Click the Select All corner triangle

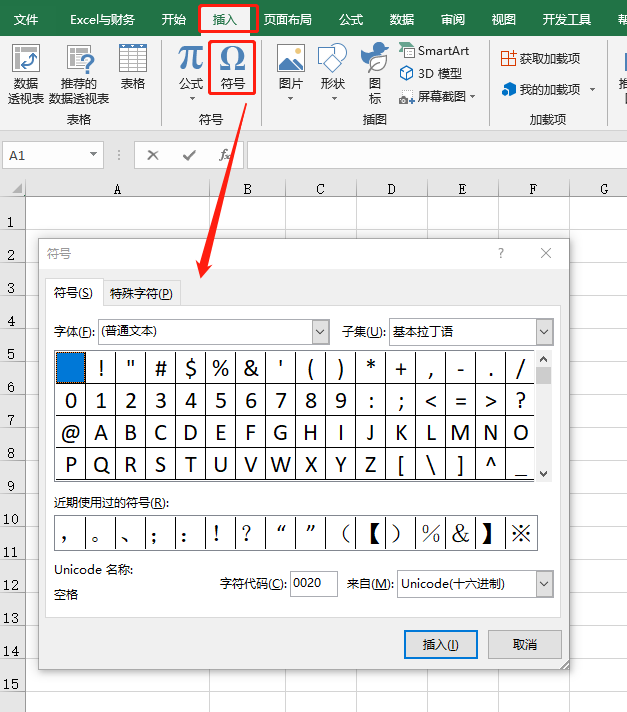[16, 188]
